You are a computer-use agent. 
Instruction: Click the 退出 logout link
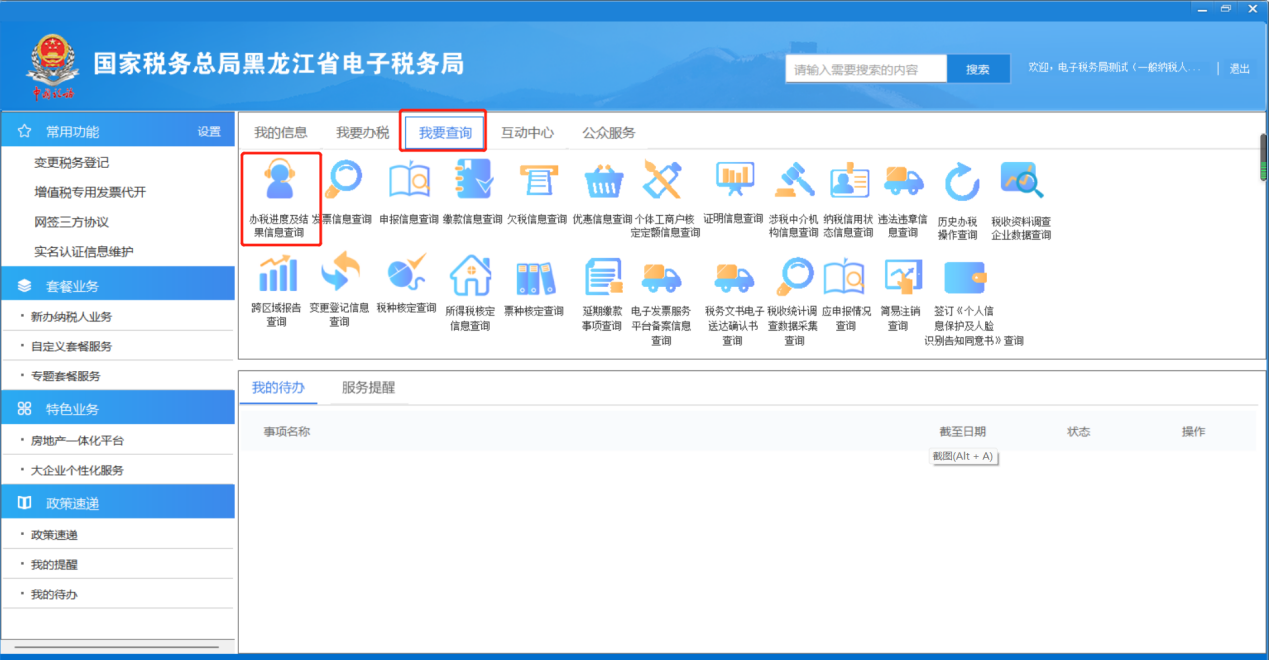click(1239, 69)
